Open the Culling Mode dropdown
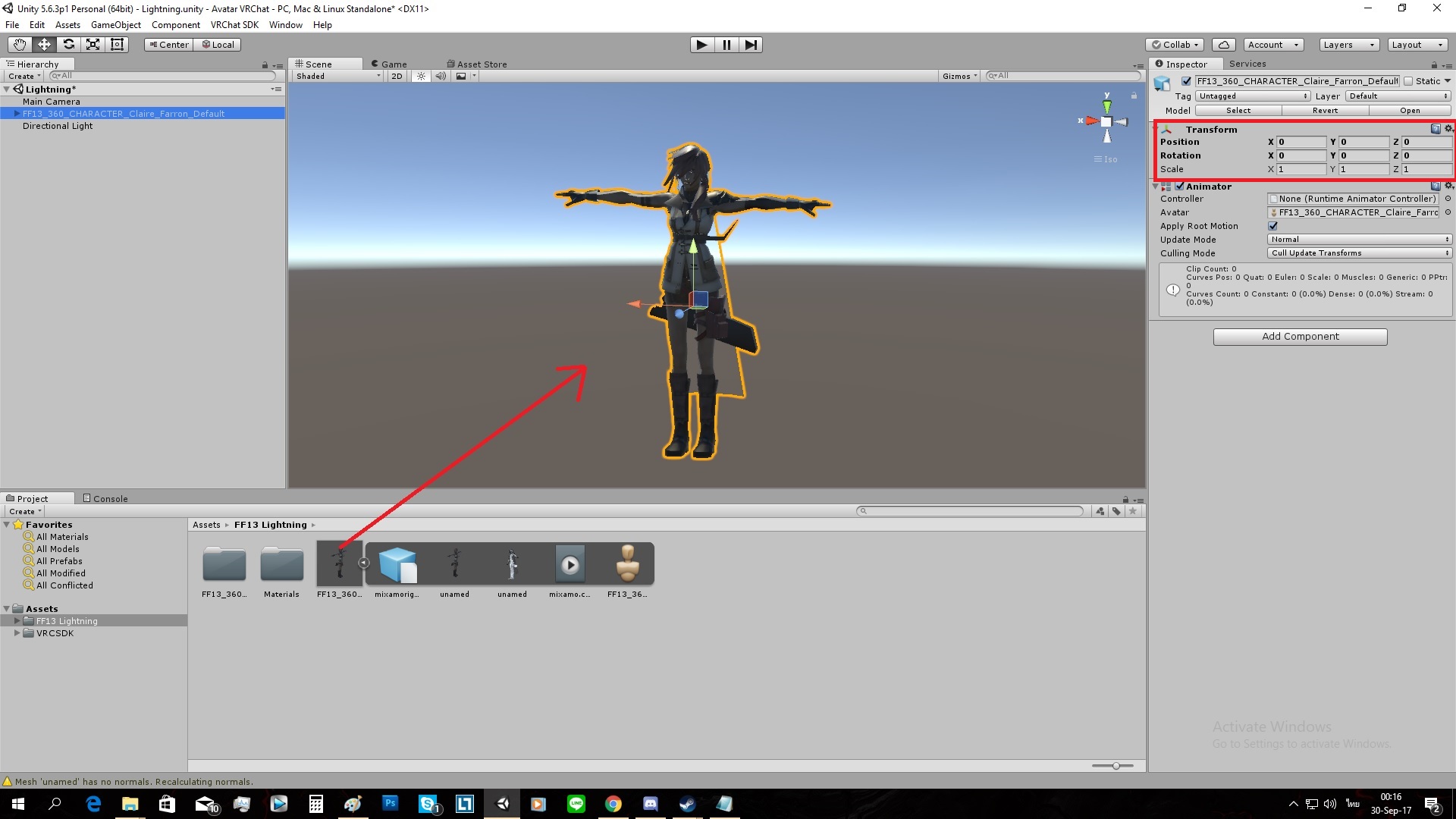This screenshot has width=1456, height=819. 1359,253
